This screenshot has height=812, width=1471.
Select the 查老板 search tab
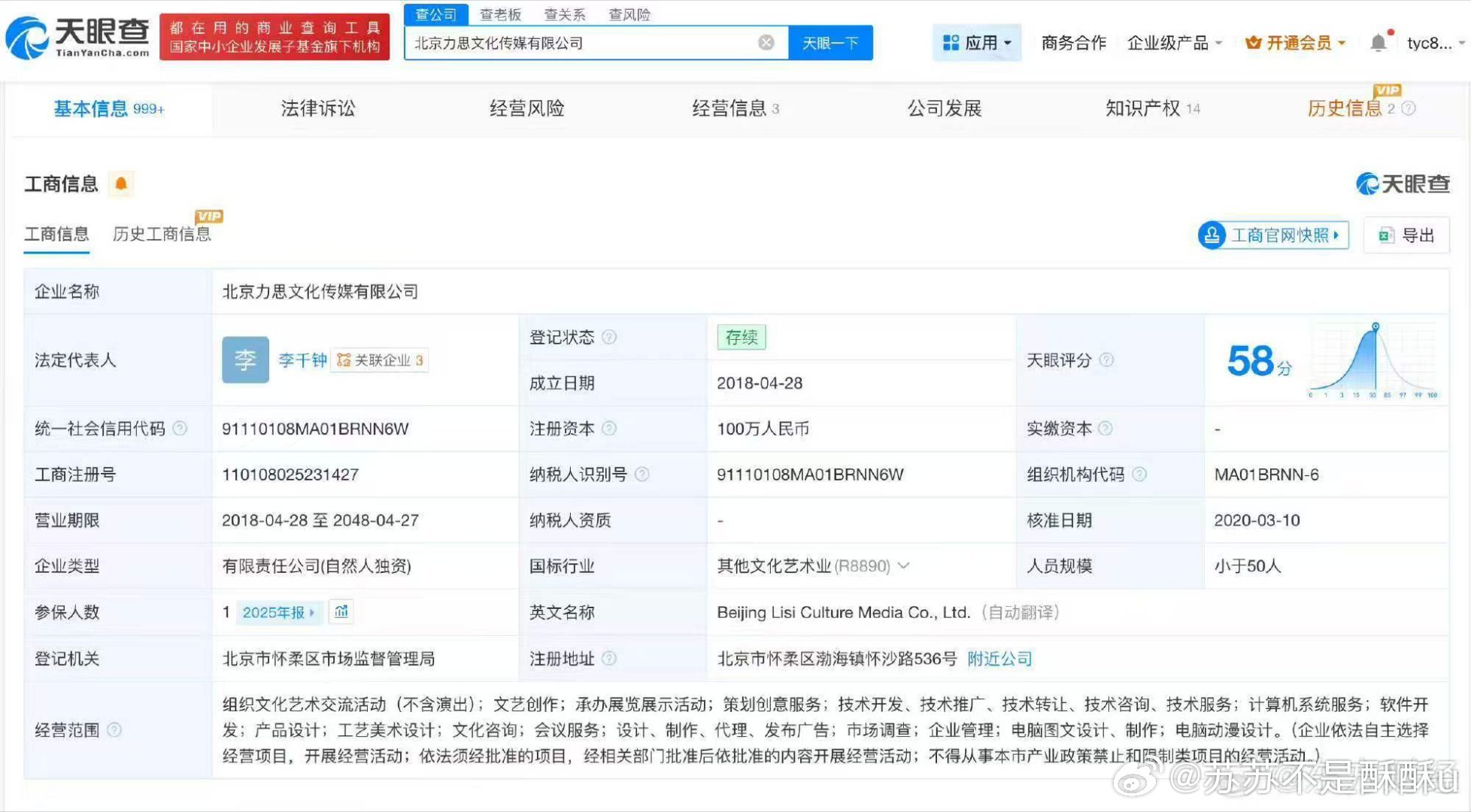(x=499, y=14)
